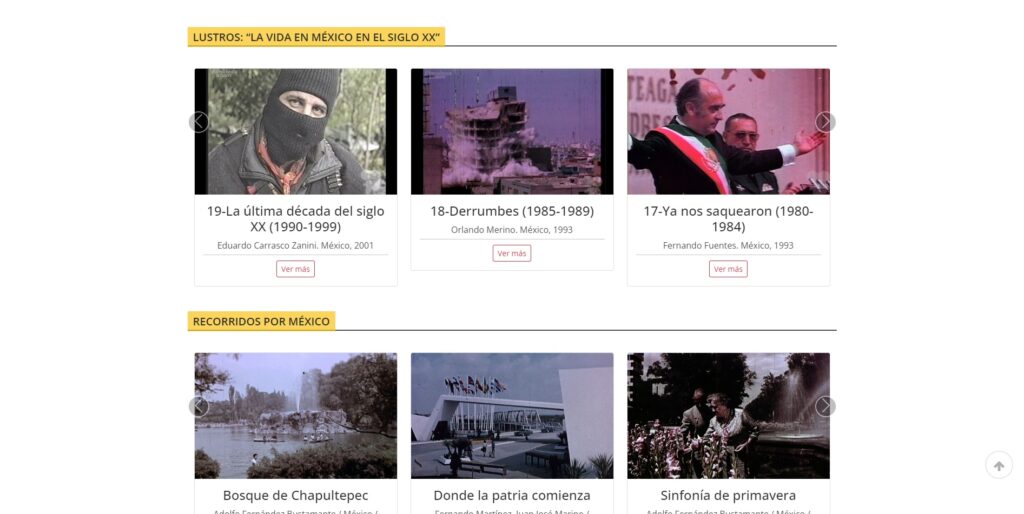Click Ver más under 17-Ya nos saquearon
The width and height of the screenshot is (1024, 514).
point(728,269)
